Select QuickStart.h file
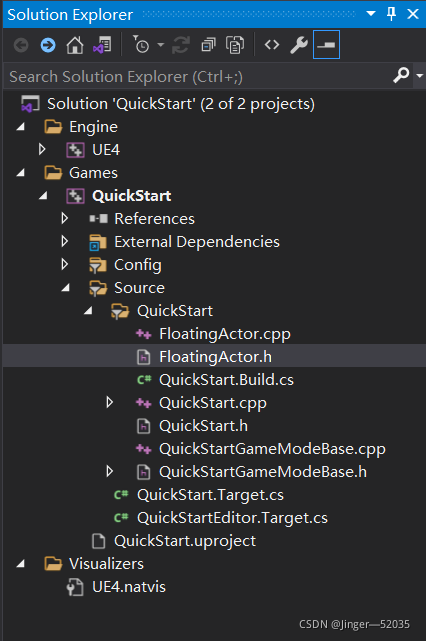This screenshot has height=641, width=426. (x=204, y=426)
